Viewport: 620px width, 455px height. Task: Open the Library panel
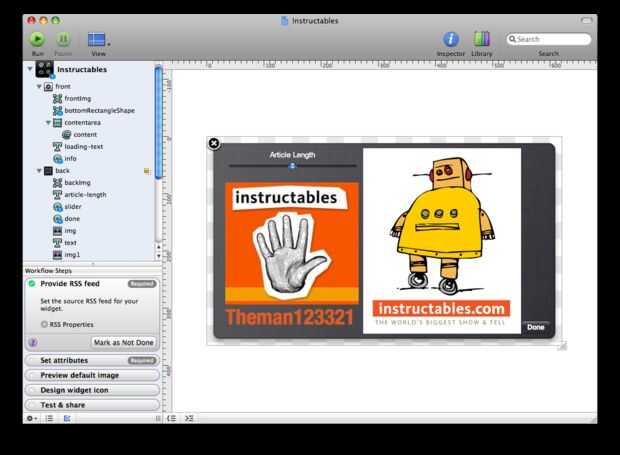[x=481, y=39]
